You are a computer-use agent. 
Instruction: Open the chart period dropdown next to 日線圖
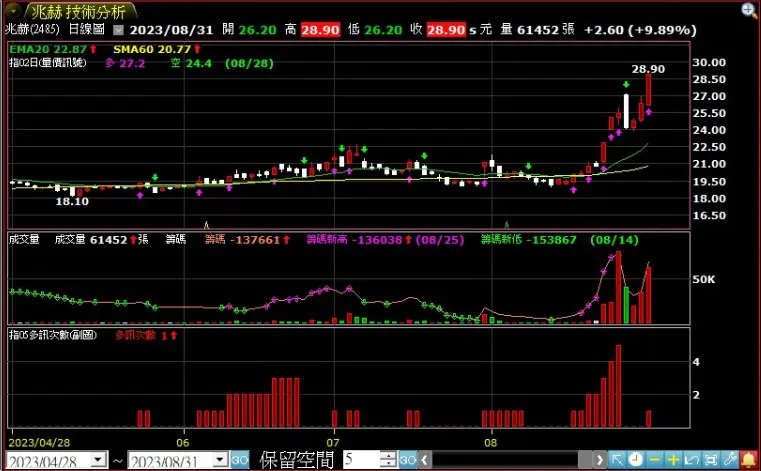[118, 30]
